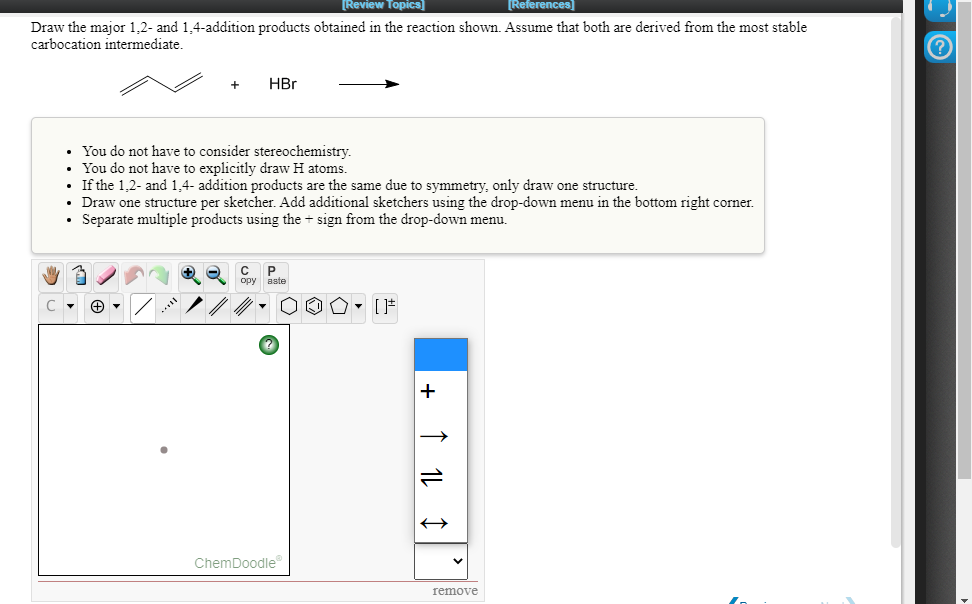This screenshot has height=604, width=972.
Task: Click the Paste button in sketcher toolbar
Action: [x=276, y=275]
